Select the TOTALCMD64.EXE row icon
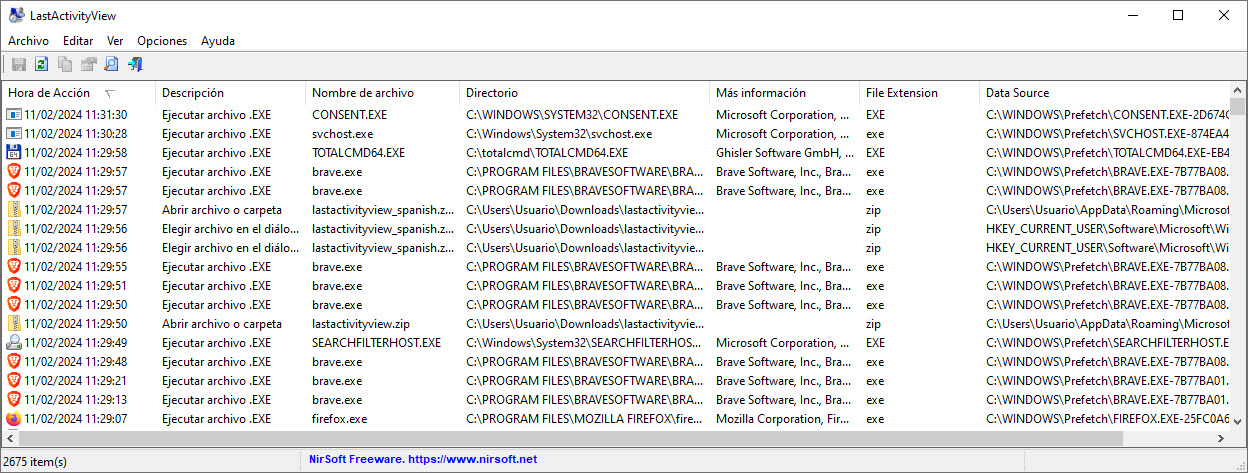1248x473 pixels. point(14,153)
